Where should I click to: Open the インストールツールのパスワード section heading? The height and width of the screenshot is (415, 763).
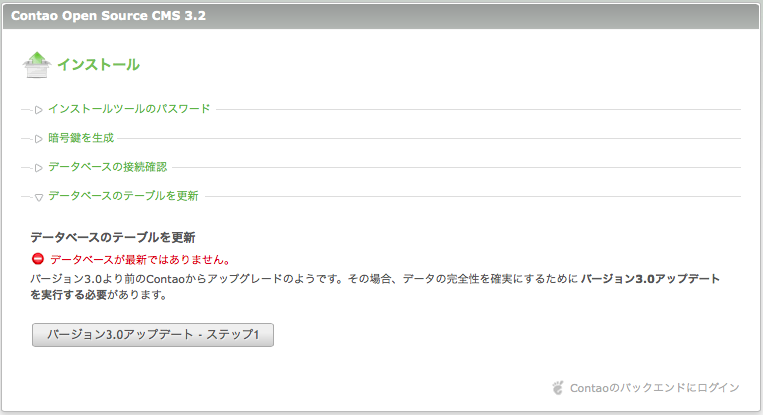click(129, 108)
